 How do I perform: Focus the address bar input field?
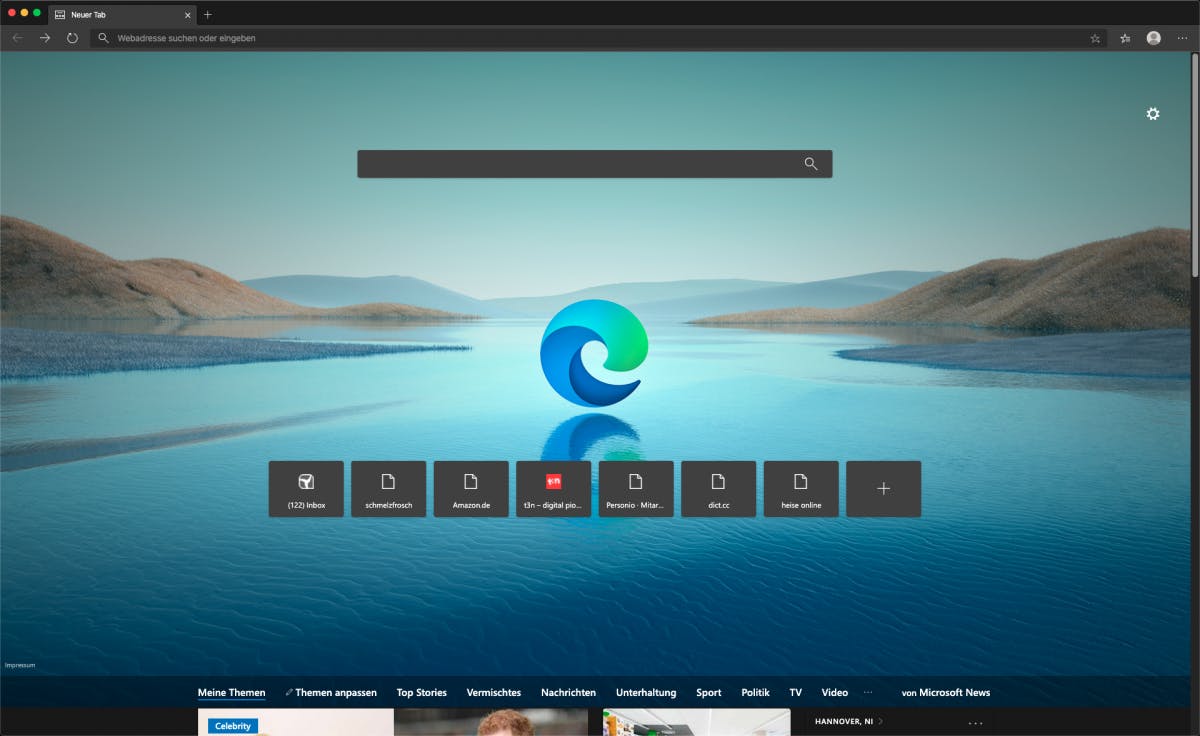click(x=590, y=38)
